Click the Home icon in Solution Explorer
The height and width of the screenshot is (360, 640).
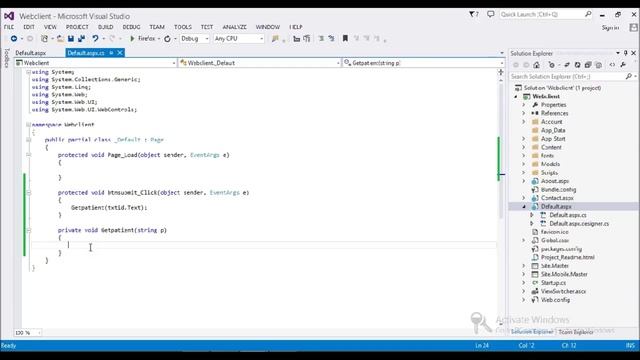[x=537, y=65]
